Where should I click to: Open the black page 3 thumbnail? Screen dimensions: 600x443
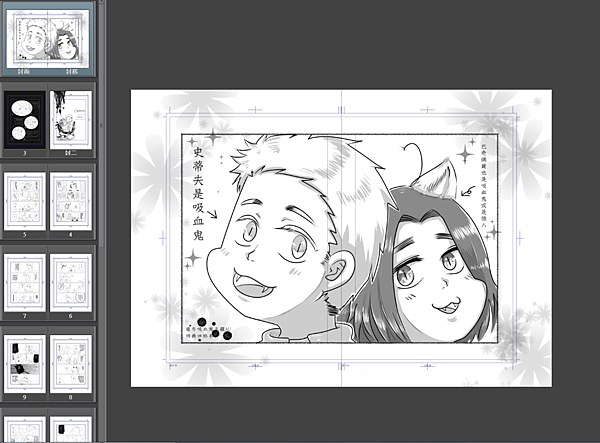pos(24,120)
